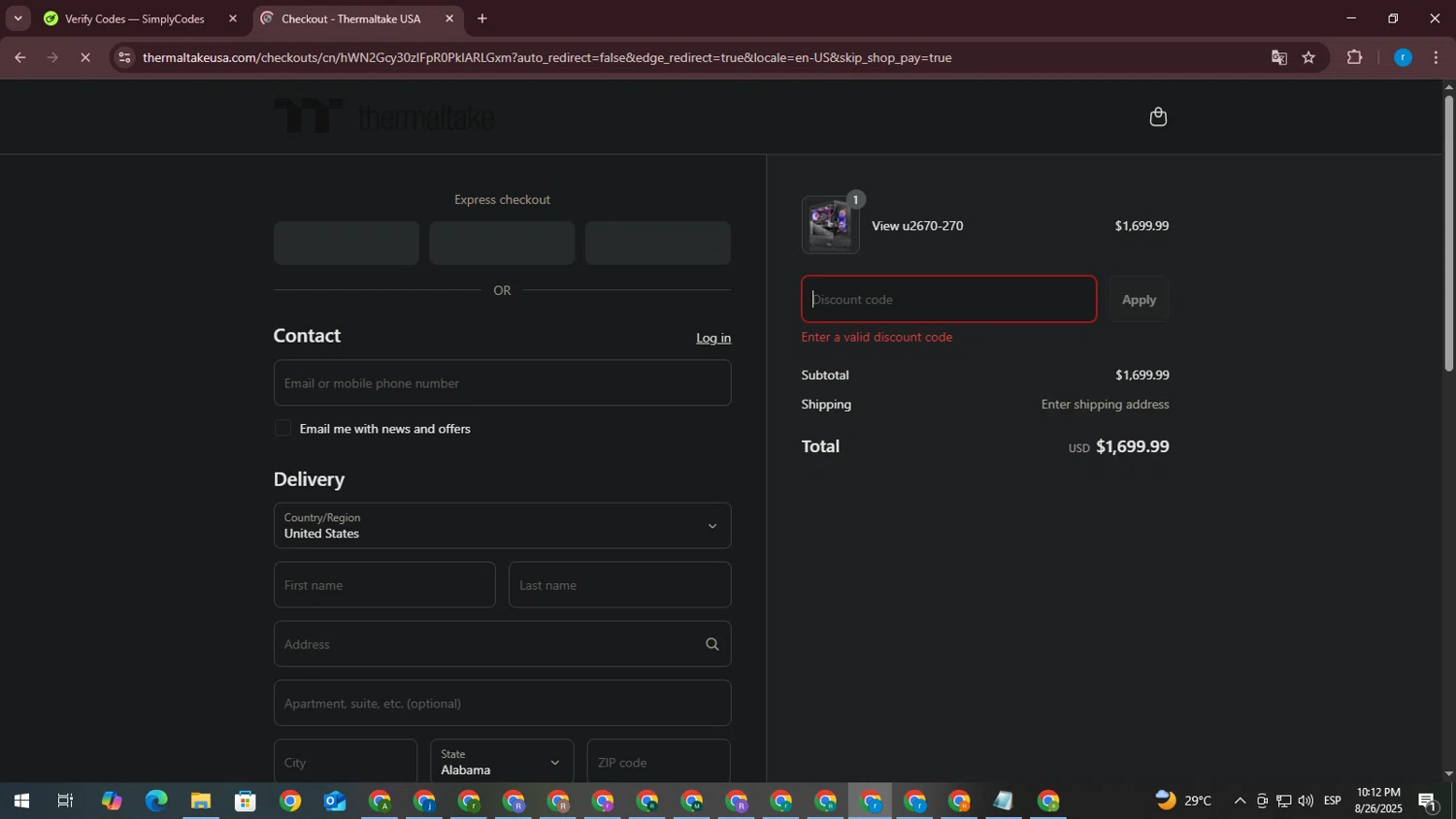Close the Verify Codes — SimplyCodes tab
This screenshot has width=1456, height=819.
click(x=232, y=18)
